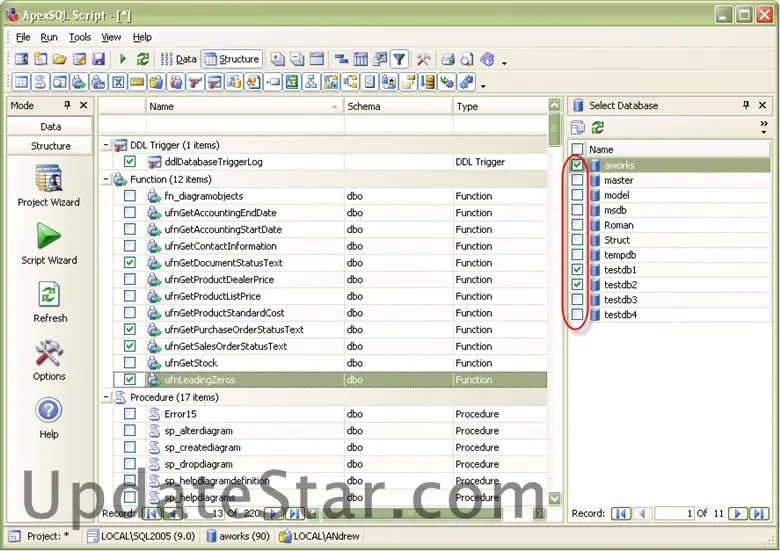
Task: Open the top toolbar overflow arrow
Action: (504, 63)
